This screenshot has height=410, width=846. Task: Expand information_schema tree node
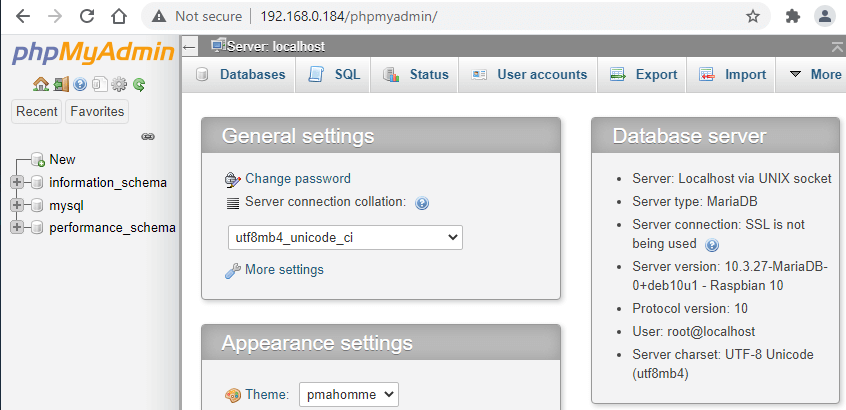tap(17, 182)
